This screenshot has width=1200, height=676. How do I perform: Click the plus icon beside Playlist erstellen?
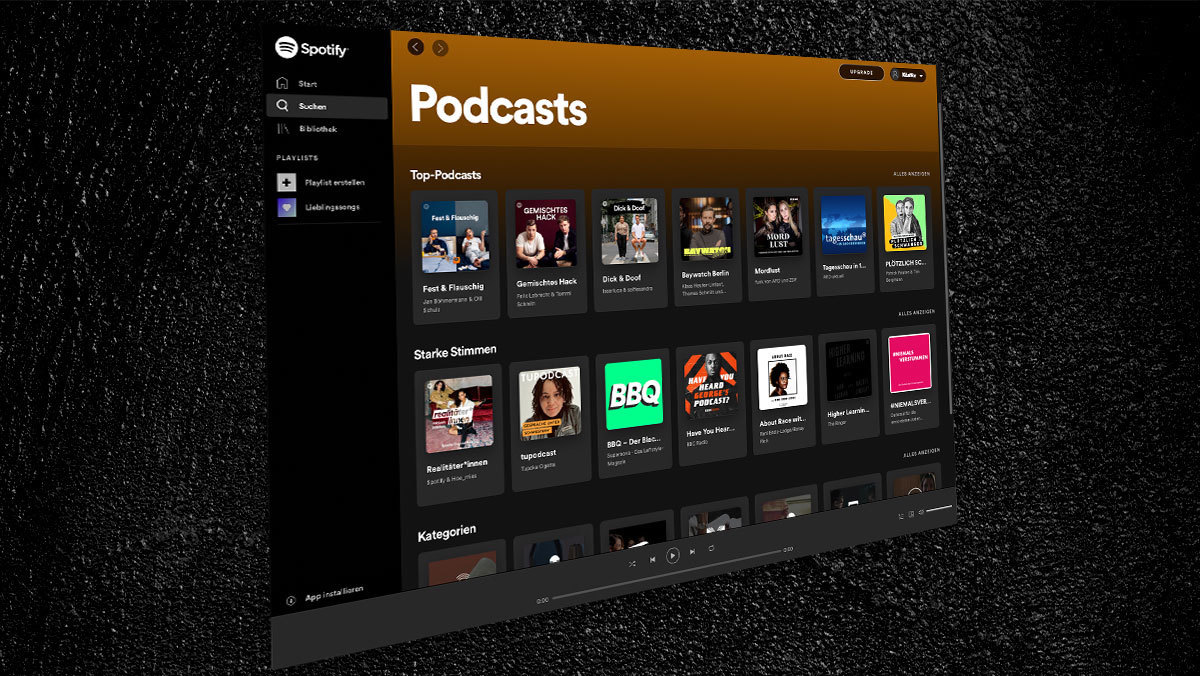click(287, 183)
